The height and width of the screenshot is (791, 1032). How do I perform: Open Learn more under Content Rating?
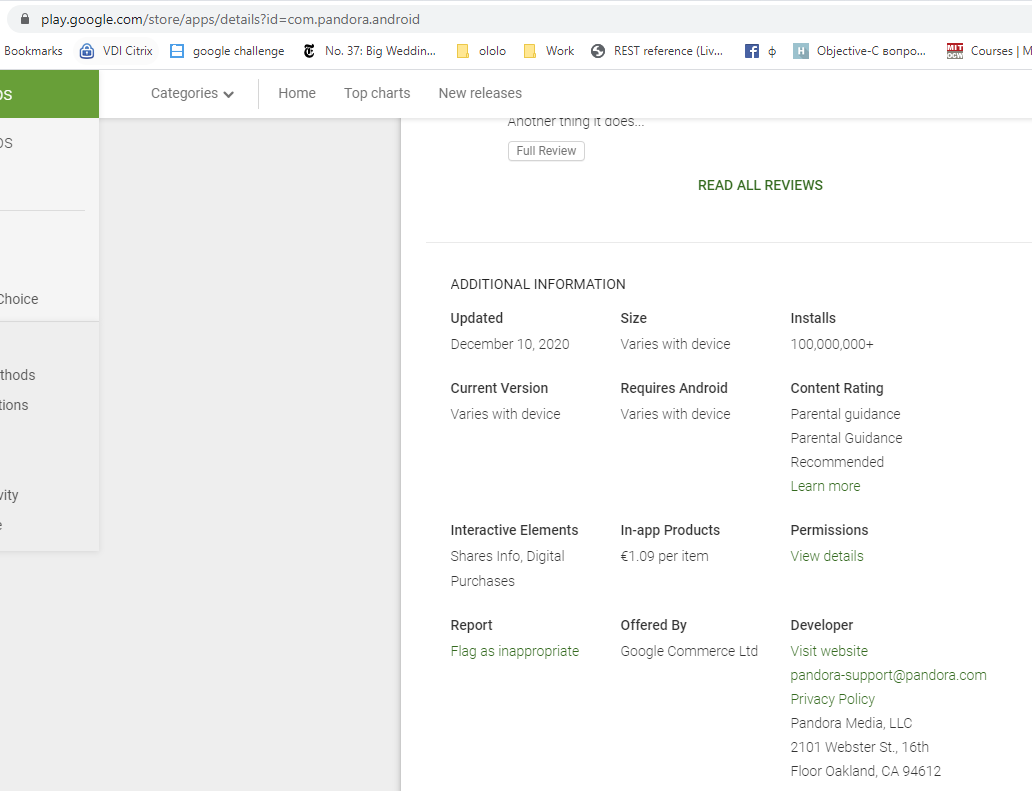(x=825, y=486)
